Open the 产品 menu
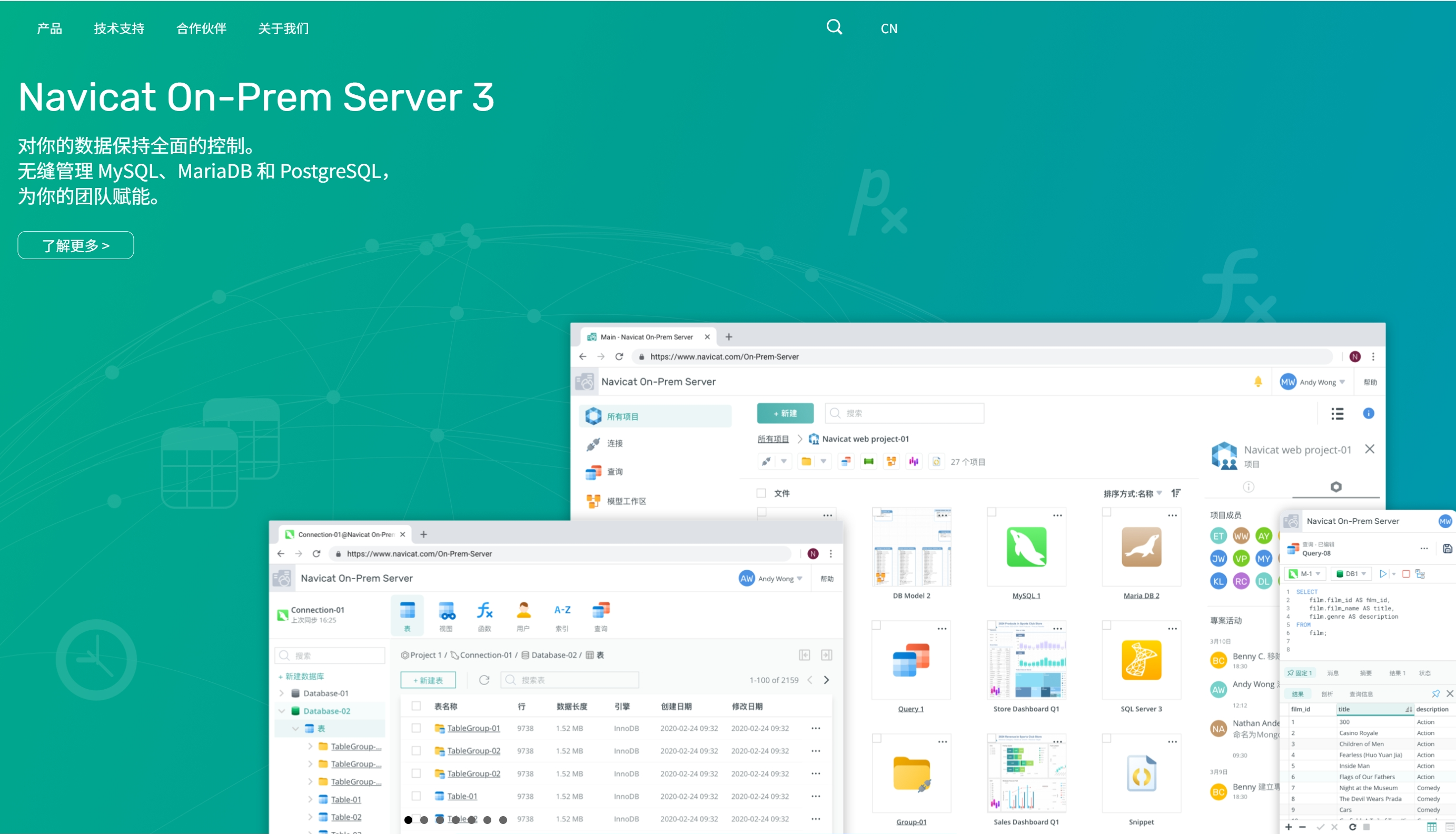Screen dimensions: 1456x834 [49, 28]
